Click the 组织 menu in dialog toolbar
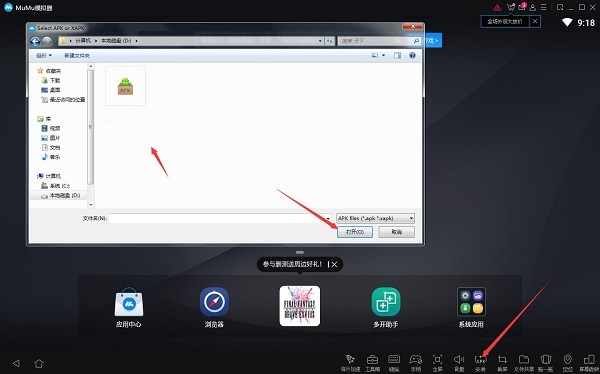600x374 pixels. (44, 56)
